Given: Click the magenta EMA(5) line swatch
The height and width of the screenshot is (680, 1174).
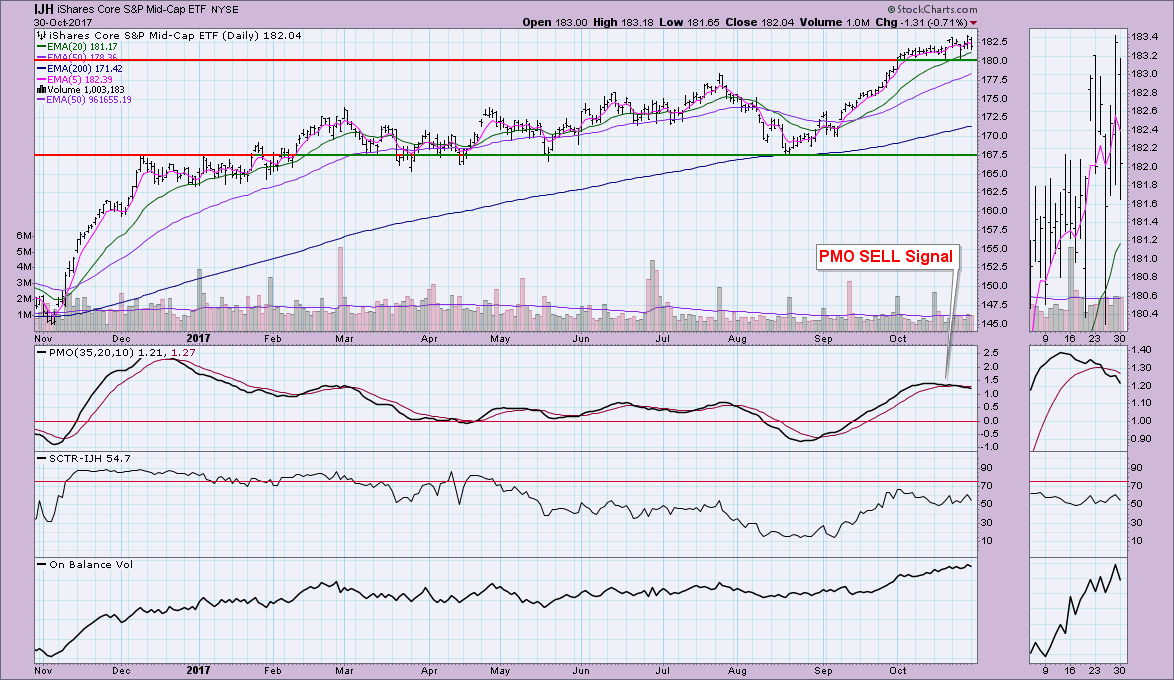Looking at the screenshot, I should pos(41,79).
